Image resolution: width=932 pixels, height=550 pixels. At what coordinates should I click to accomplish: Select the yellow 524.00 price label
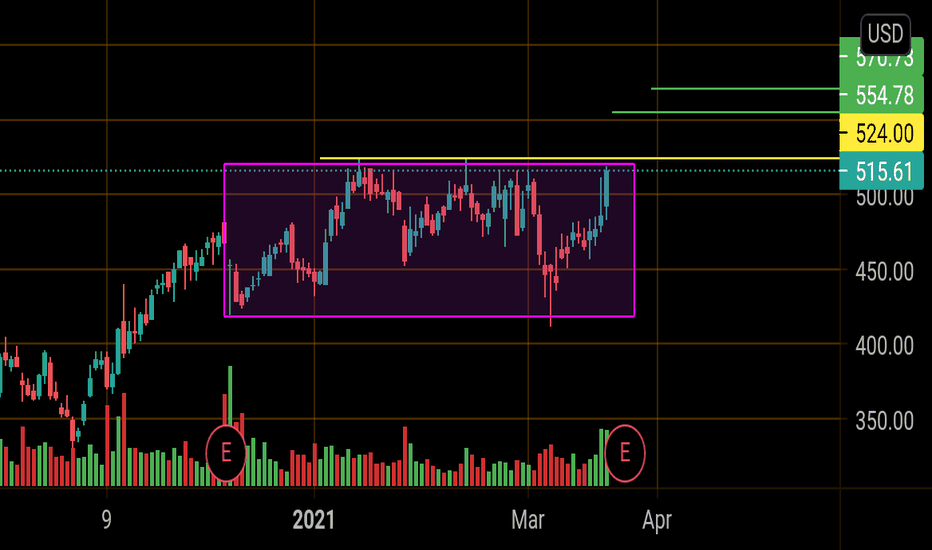click(882, 133)
